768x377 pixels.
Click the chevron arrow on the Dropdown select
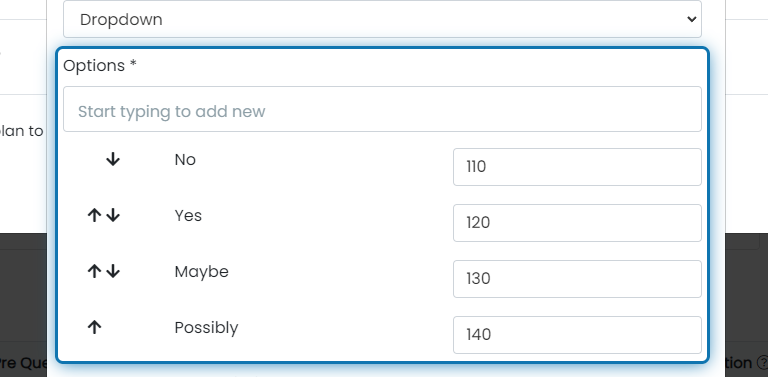(x=691, y=19)
